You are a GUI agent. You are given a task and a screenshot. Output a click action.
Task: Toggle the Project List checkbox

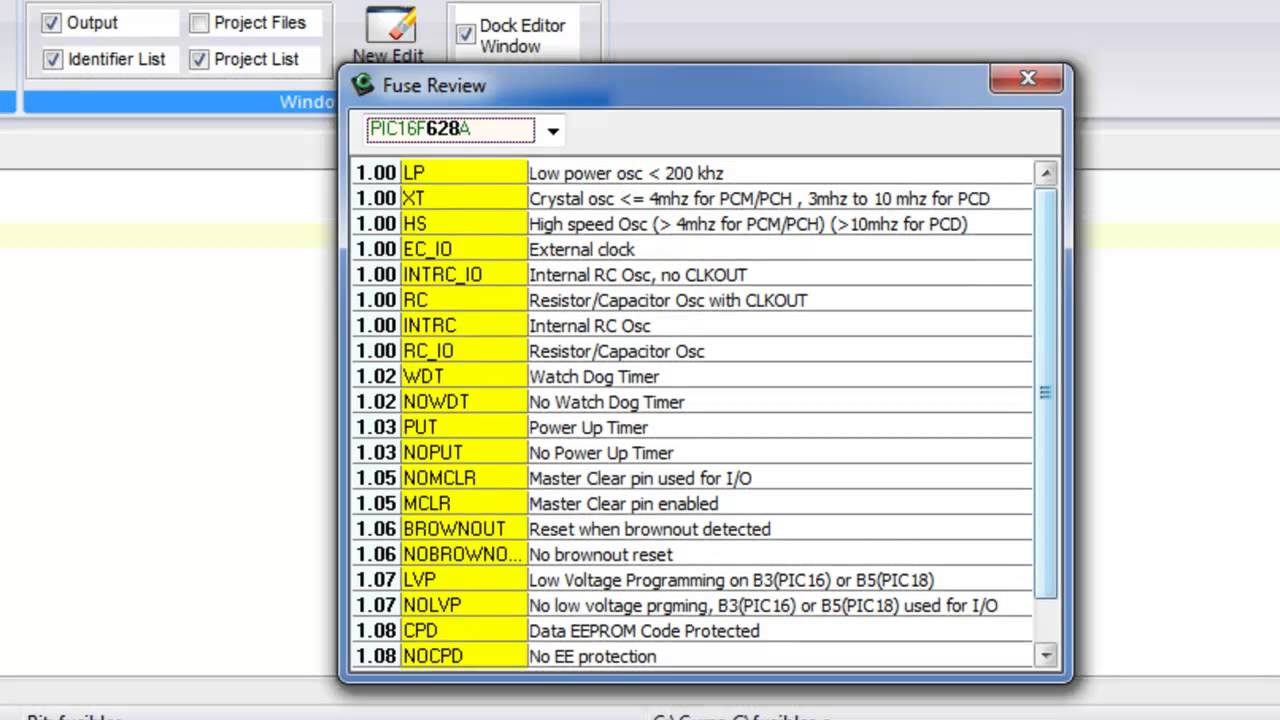point(199,59)
